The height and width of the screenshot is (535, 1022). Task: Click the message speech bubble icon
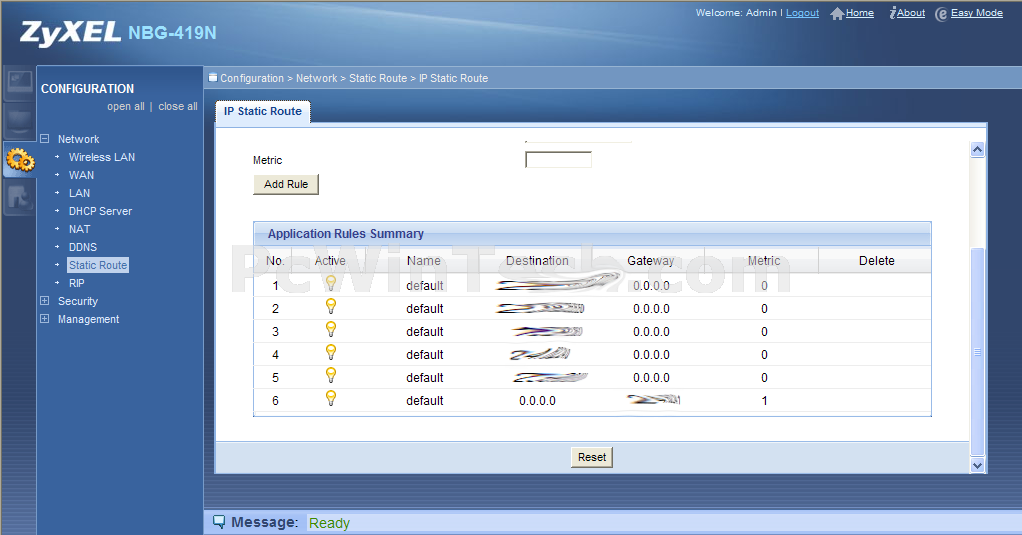pyautogui.click(x=219, y=522)
